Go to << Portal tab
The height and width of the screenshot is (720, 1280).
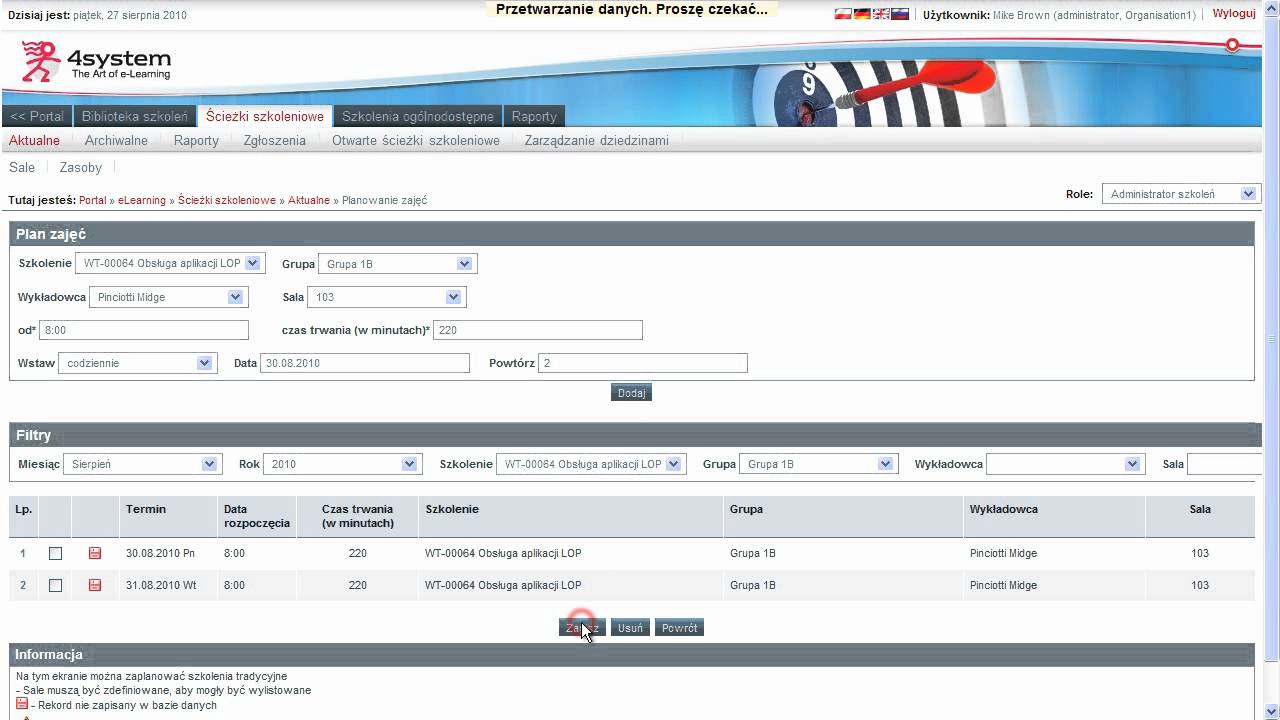point(37,116)
